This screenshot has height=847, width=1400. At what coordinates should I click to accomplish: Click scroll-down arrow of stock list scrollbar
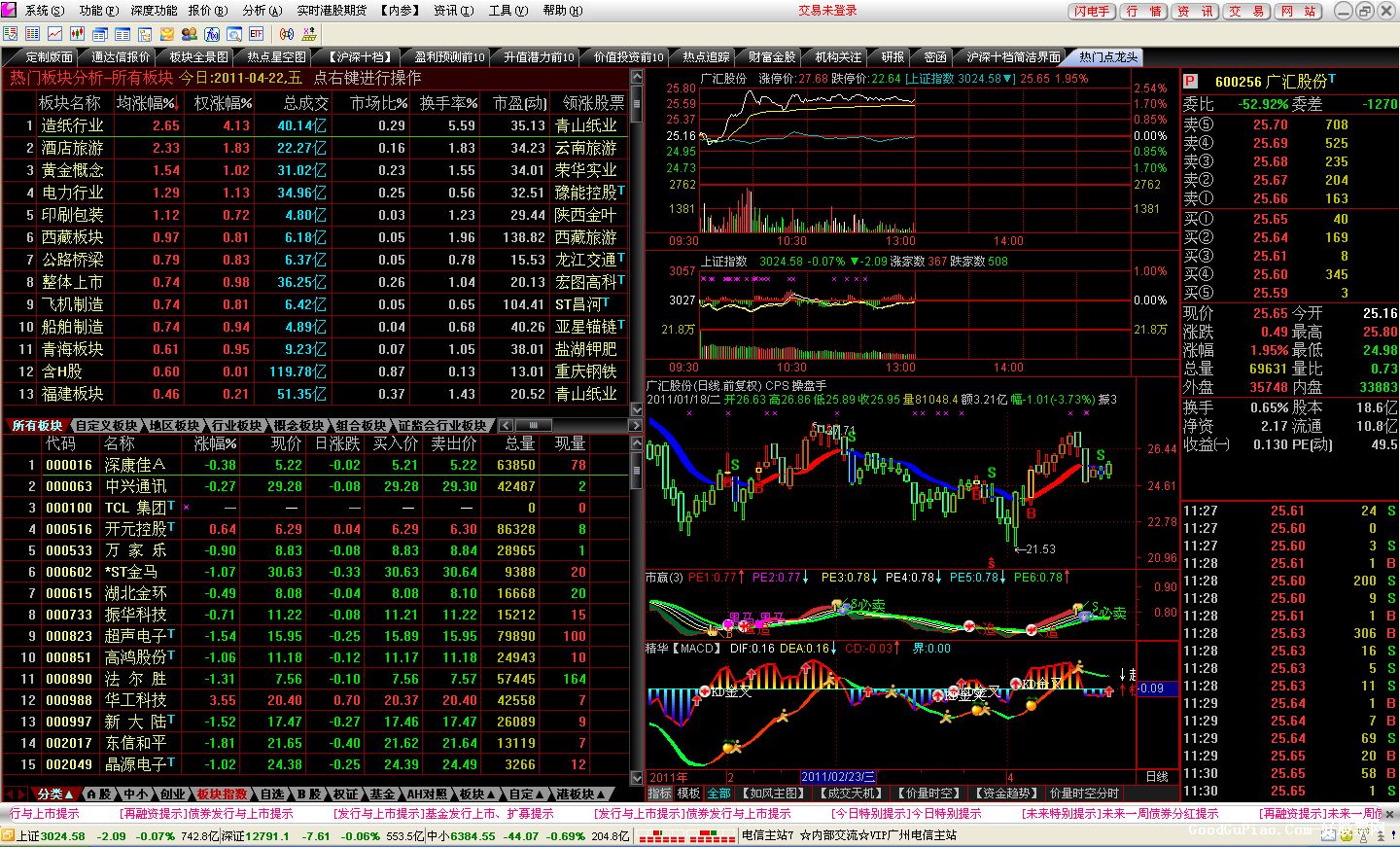[x=637, y=778]
